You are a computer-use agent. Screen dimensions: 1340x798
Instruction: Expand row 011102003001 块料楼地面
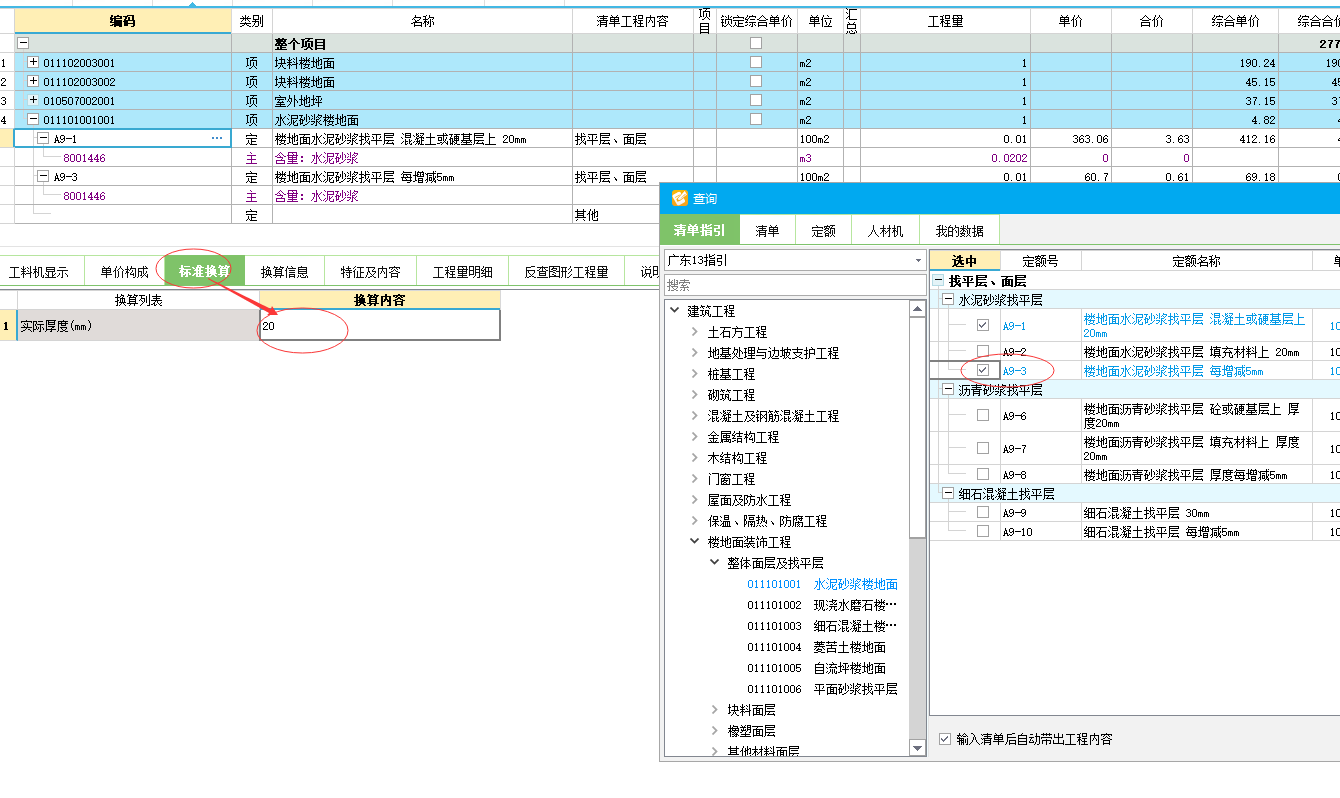(x=33, y=63)
